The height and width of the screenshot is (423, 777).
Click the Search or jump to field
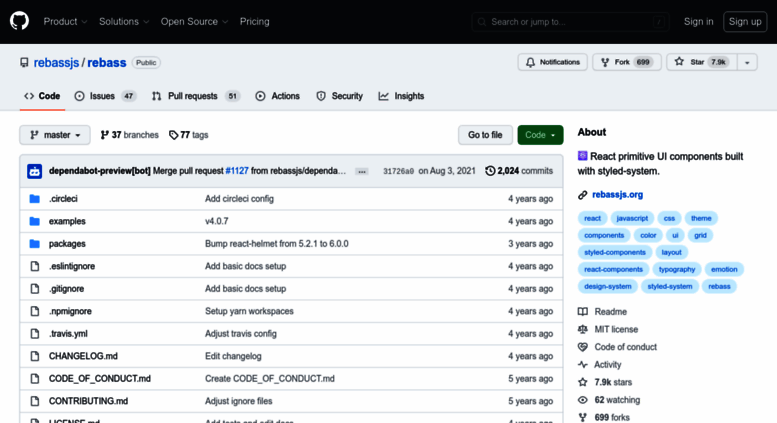click(570, 22)
